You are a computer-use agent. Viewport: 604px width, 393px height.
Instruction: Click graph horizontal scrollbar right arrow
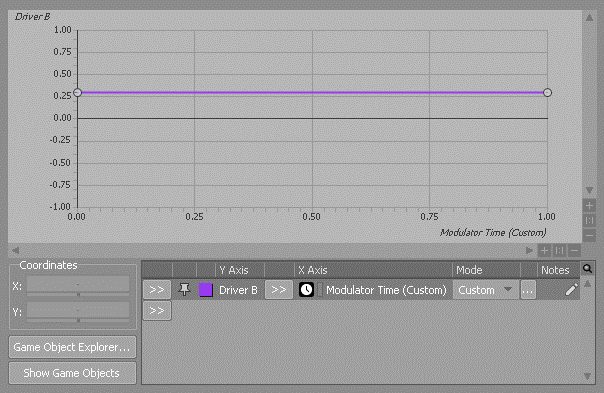[529, 250]
